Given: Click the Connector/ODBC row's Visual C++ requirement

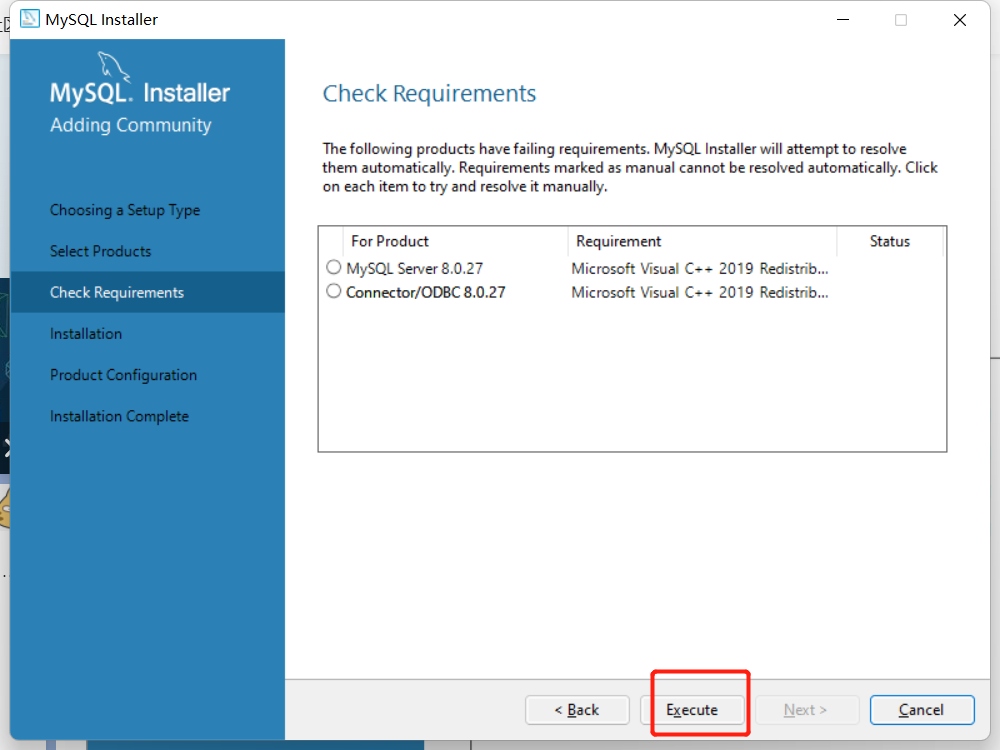Looking at the screenshot, I should (x=700, y=292).
